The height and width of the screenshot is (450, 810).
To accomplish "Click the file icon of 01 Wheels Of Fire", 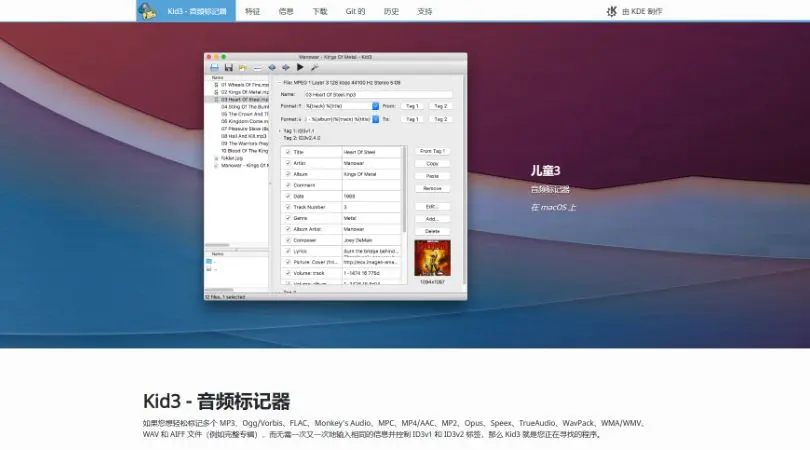I will tap(216, 85).
